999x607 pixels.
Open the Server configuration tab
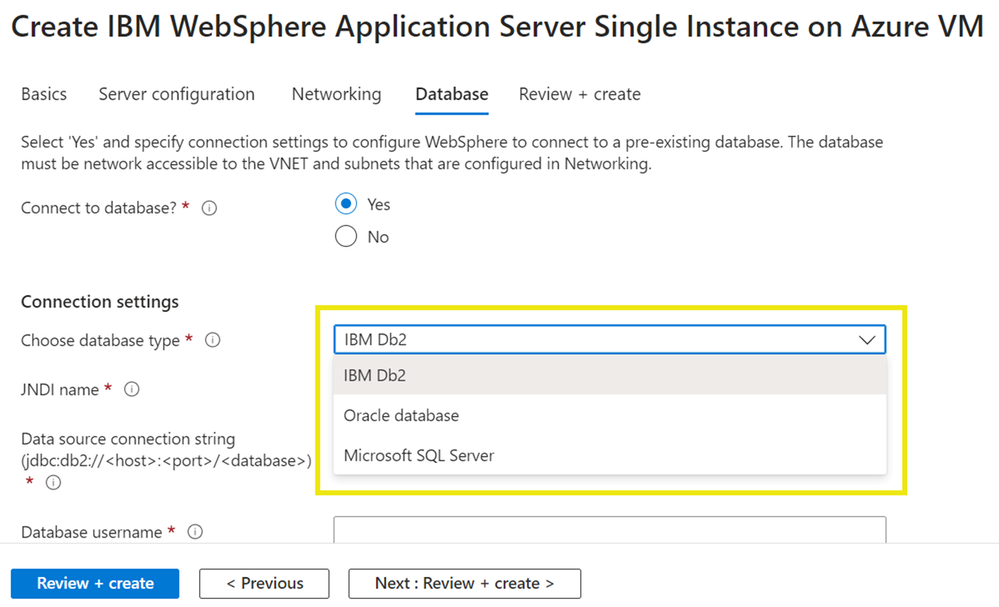coord(176,94)
